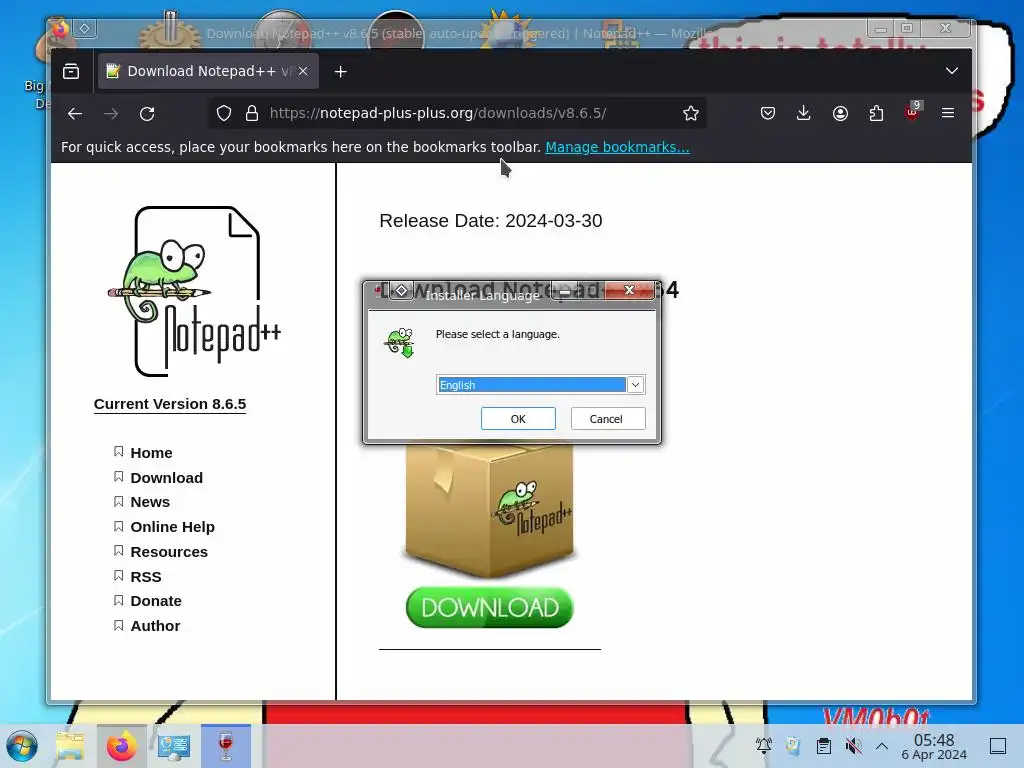The image size is (1024, 768).
Task: Click the Firefox taskbar icon
Action: click(121, 746)
